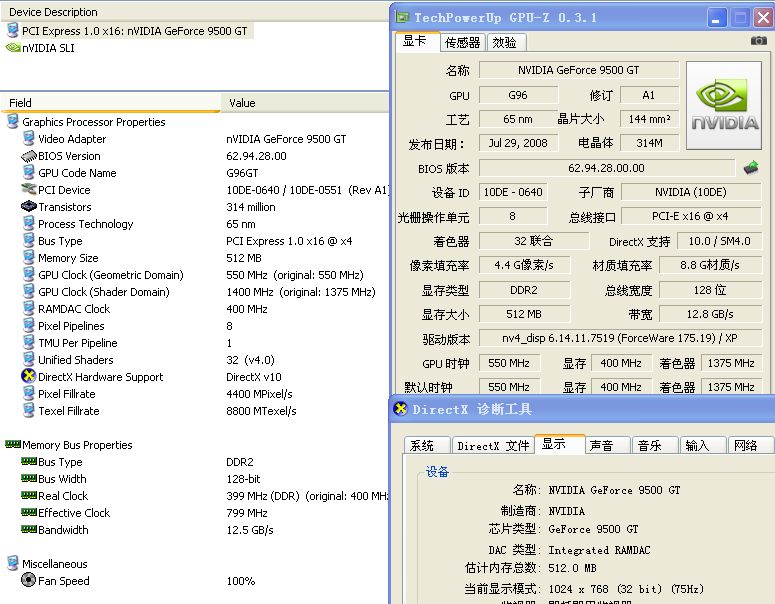Switch to the 效验 tab in GPU-Z
This screenshot has height=604, width=775.
tap(505, 43)
